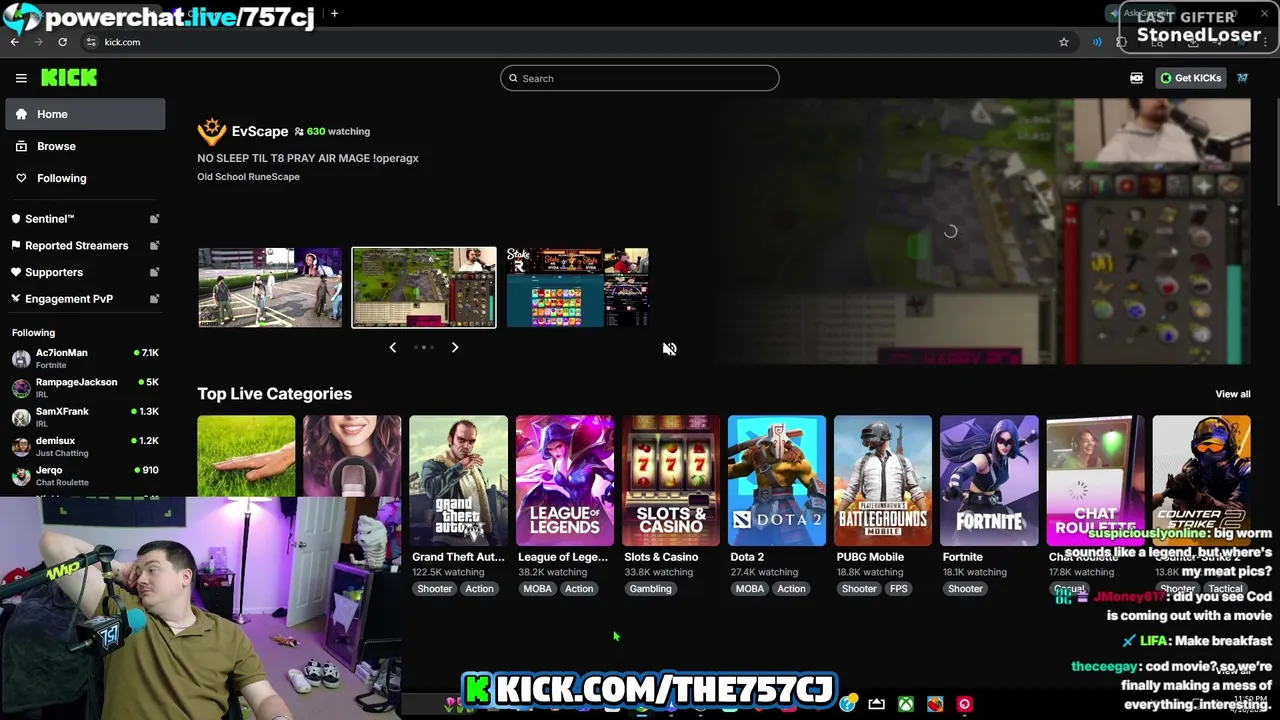Click the KICK drops icon beside Get KICKs
The image size is (1280, 720).
[x=1137, y=78]
